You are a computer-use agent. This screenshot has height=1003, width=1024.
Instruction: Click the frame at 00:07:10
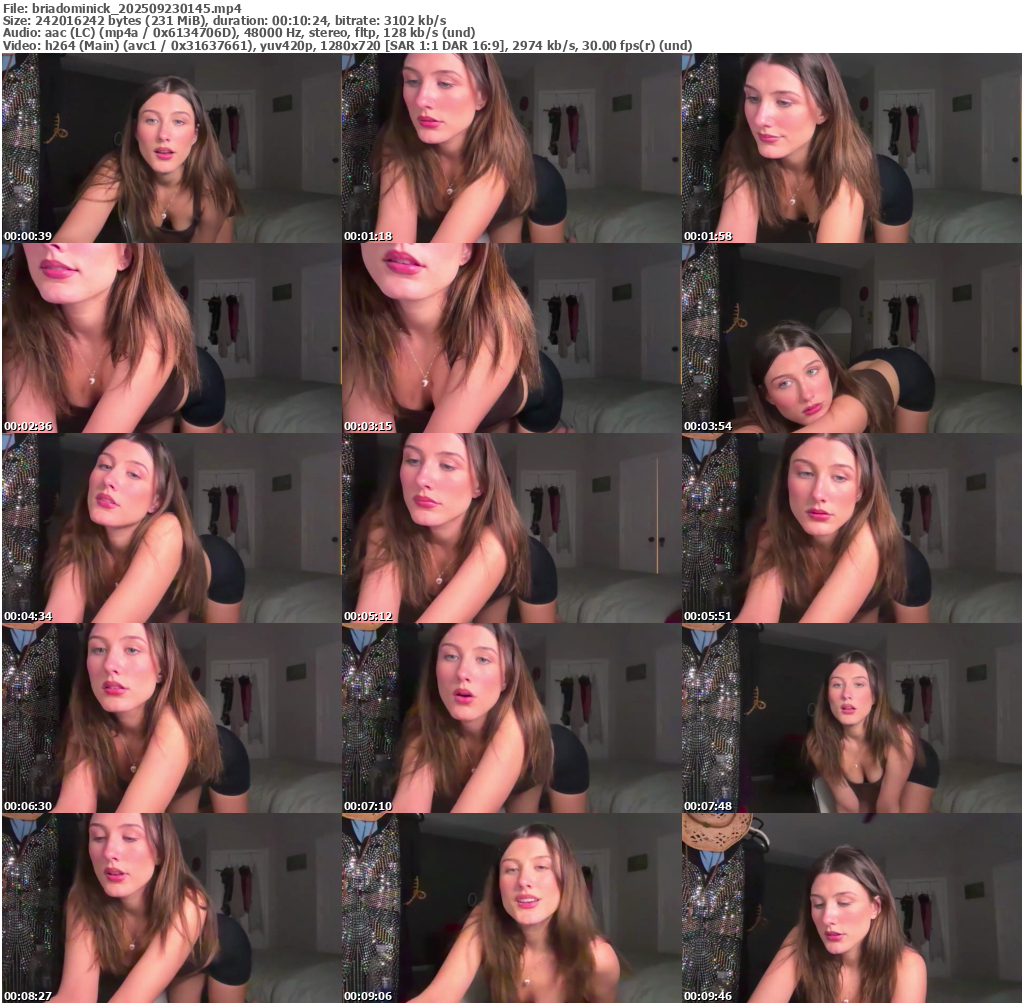click(x=511, y=718)
